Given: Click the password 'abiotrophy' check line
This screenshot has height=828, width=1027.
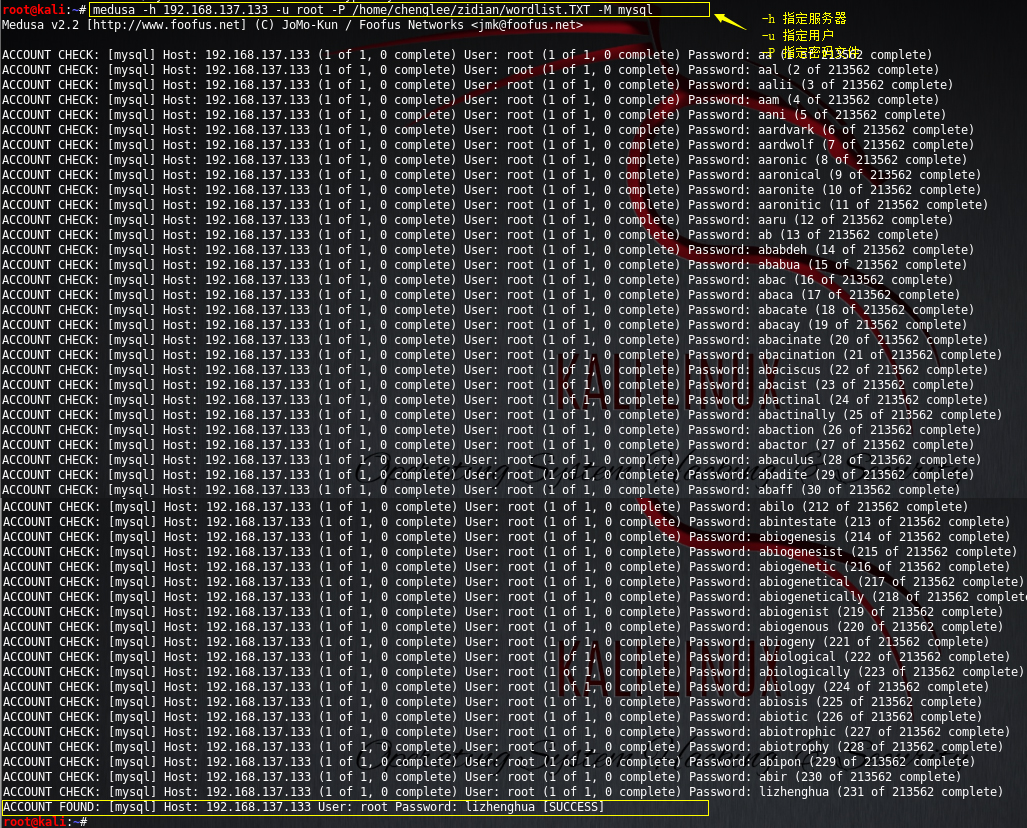Looking at the screenshot, I should tap(503, 747).
